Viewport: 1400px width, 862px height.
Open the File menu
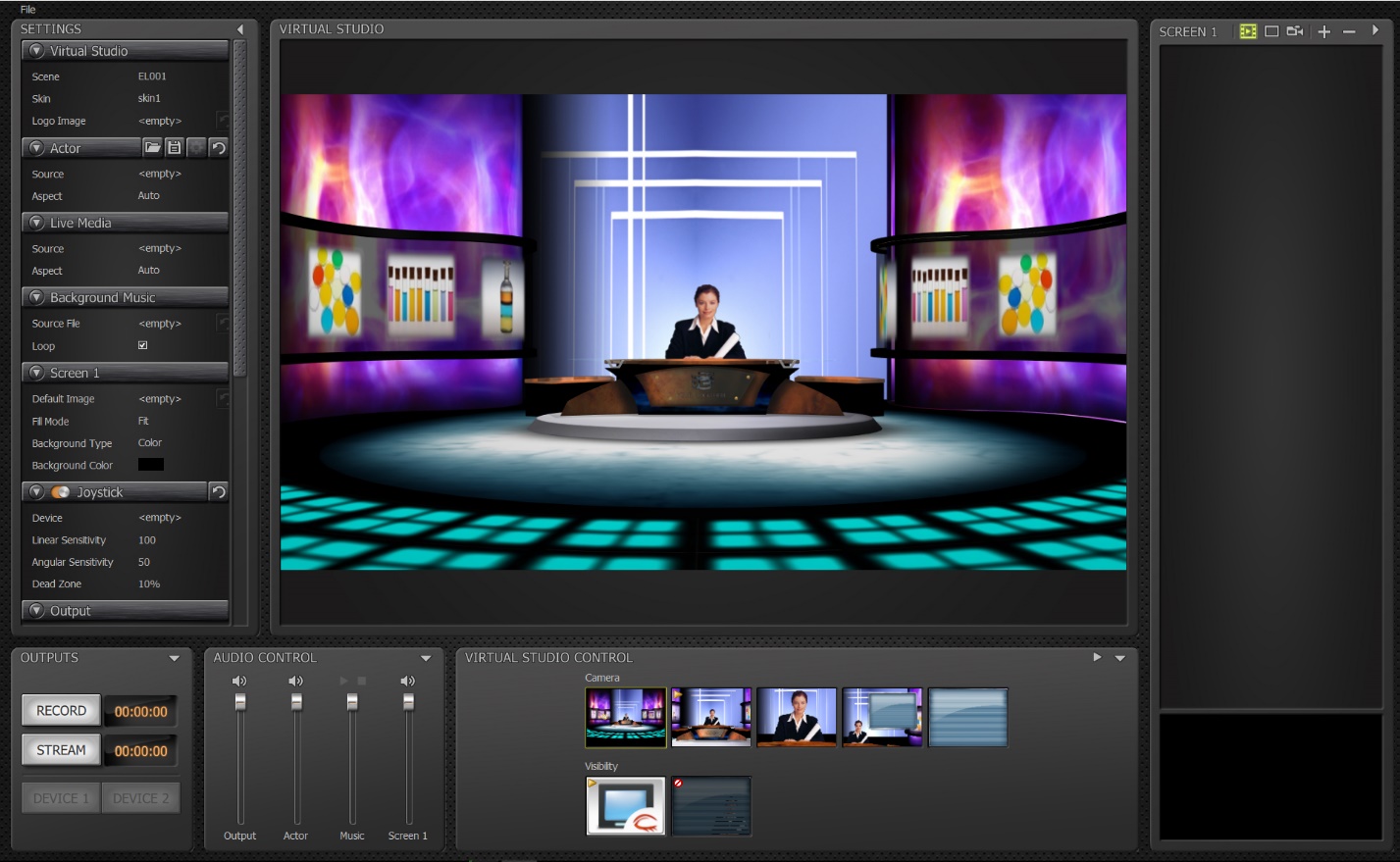coord(27,9)
